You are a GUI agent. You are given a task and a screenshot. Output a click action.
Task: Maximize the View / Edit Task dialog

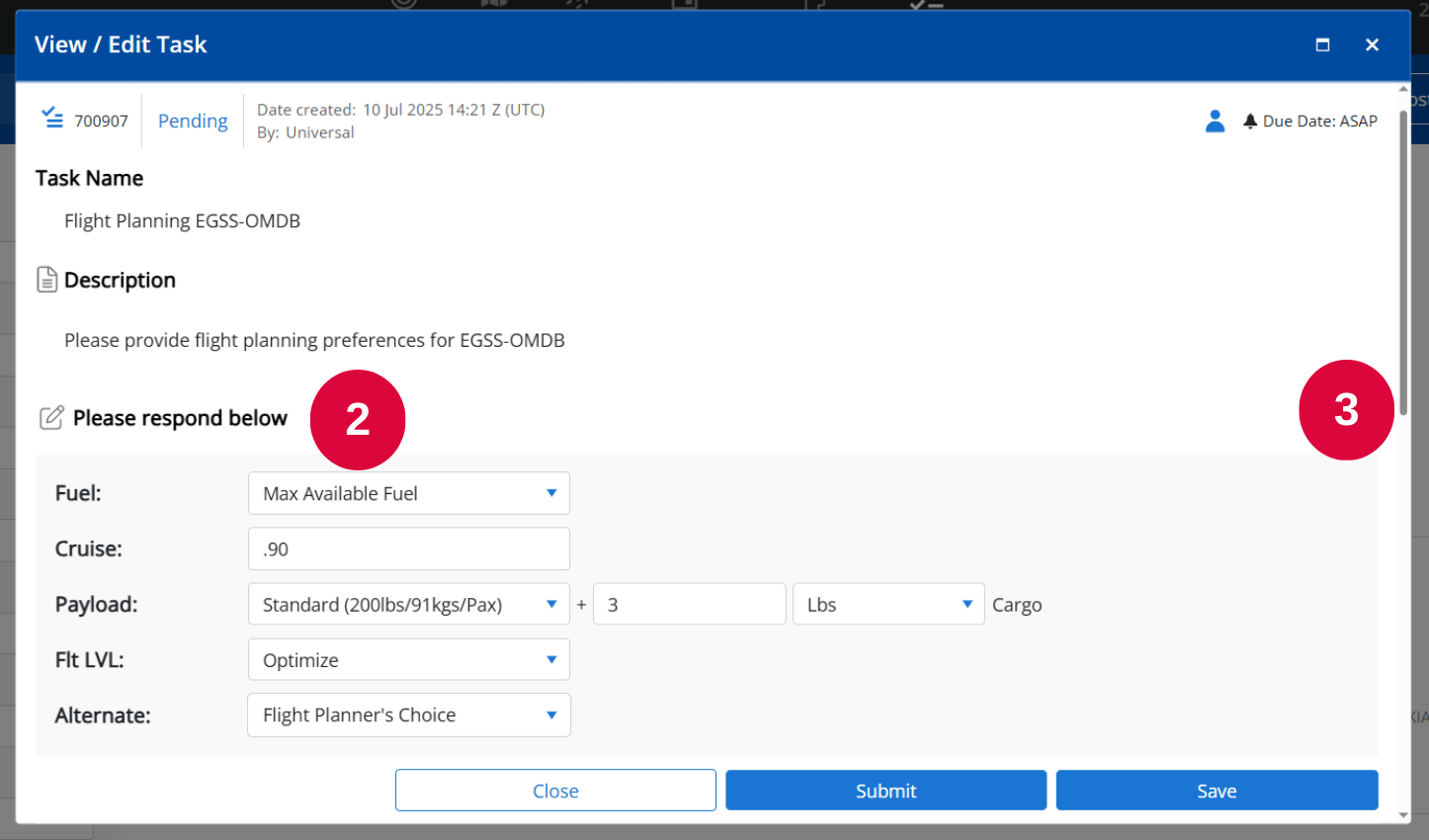(1322, 44)
